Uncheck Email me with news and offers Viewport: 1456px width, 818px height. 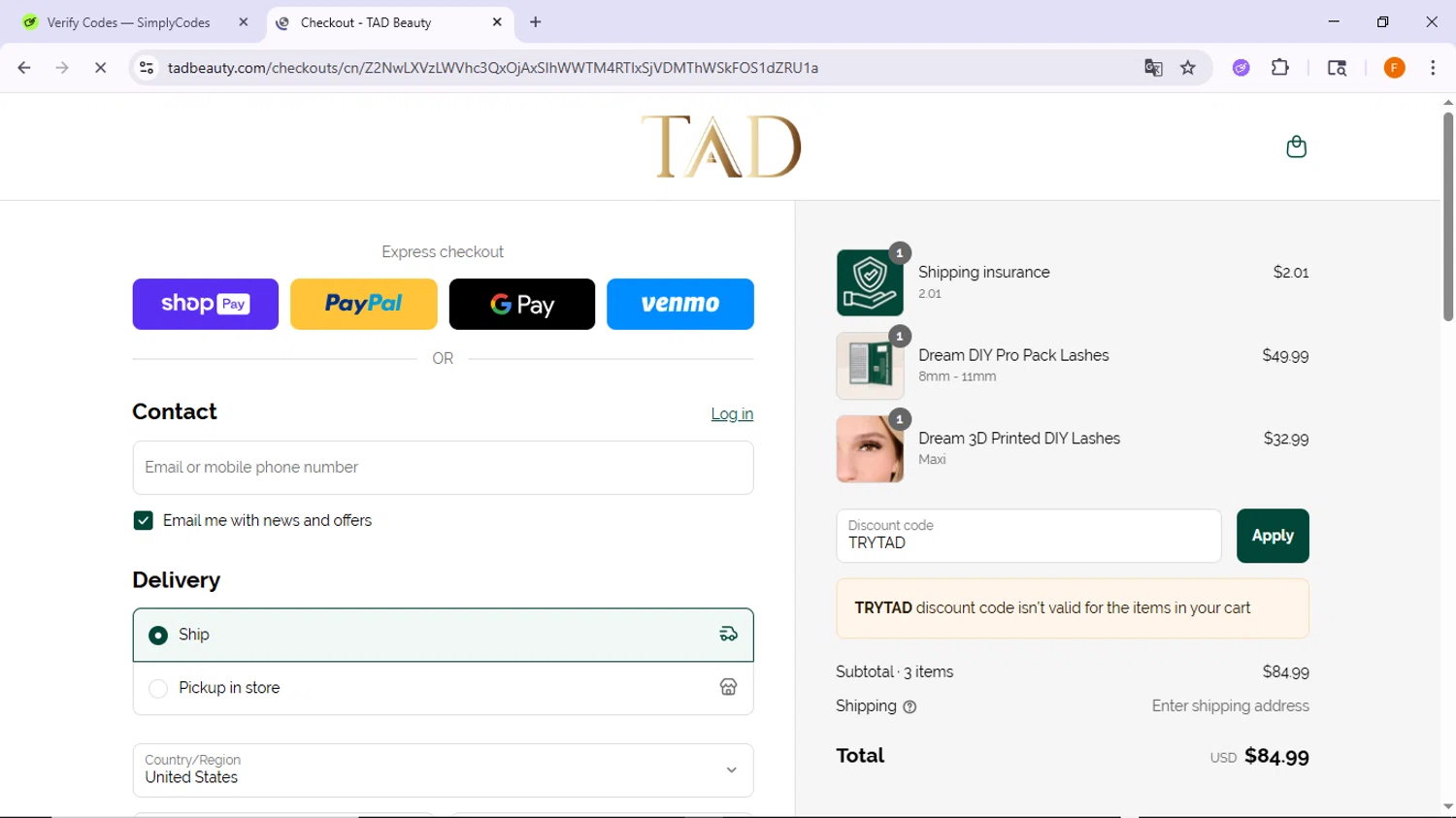(x=144, y=521)
